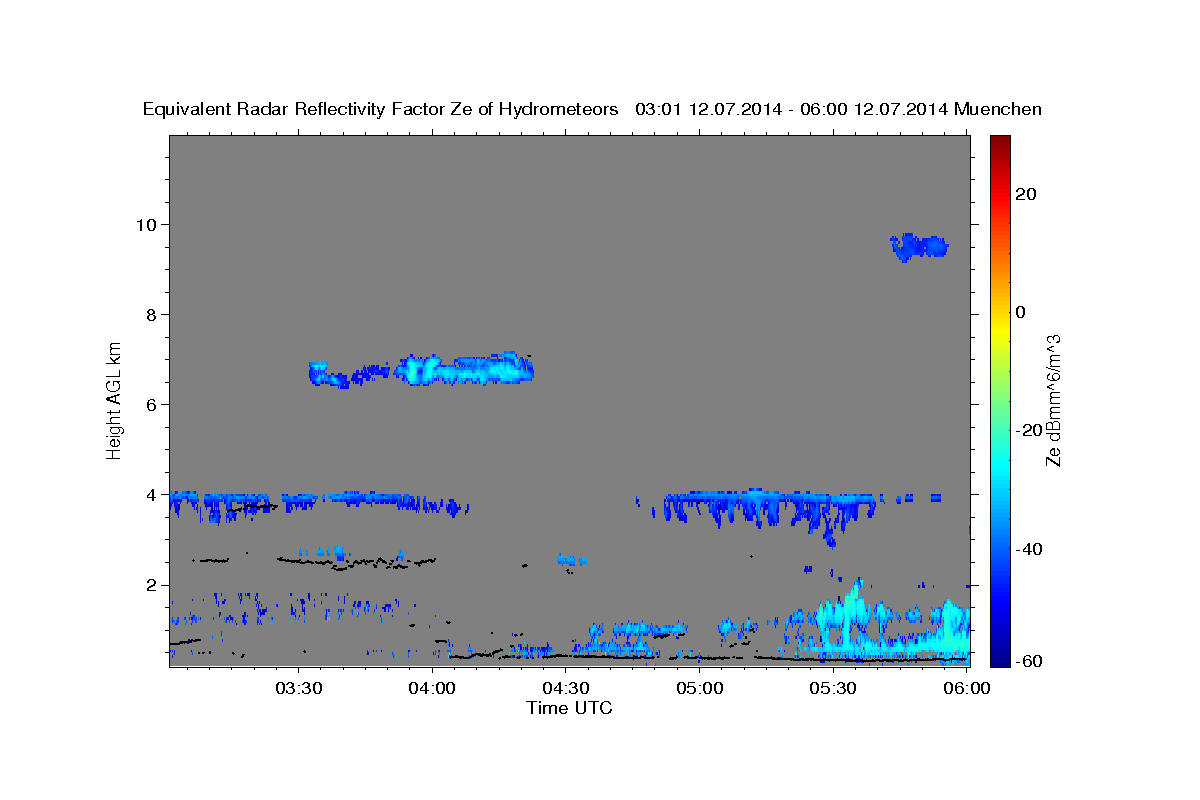Click the 'Height AGL km' axis label
Image resolution: width=1200 pixels, height=800 pixels.
[115, 400]
